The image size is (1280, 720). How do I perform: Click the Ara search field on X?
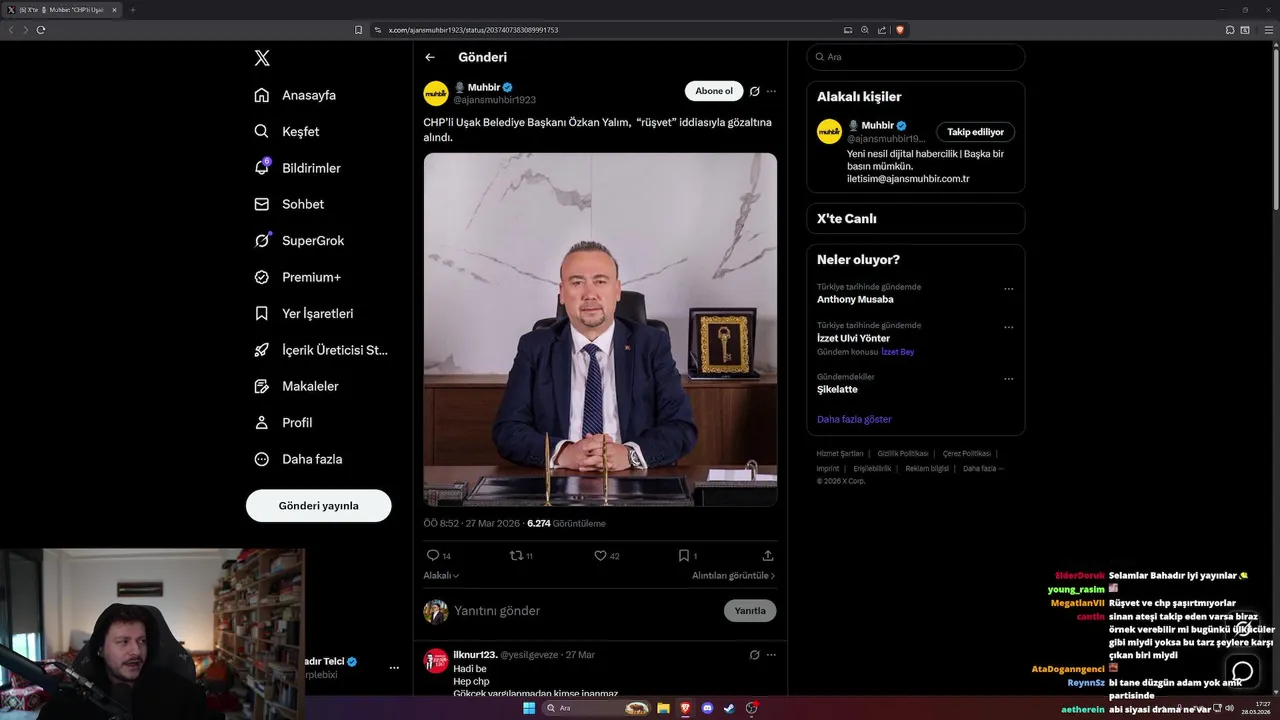coord(916,57)
